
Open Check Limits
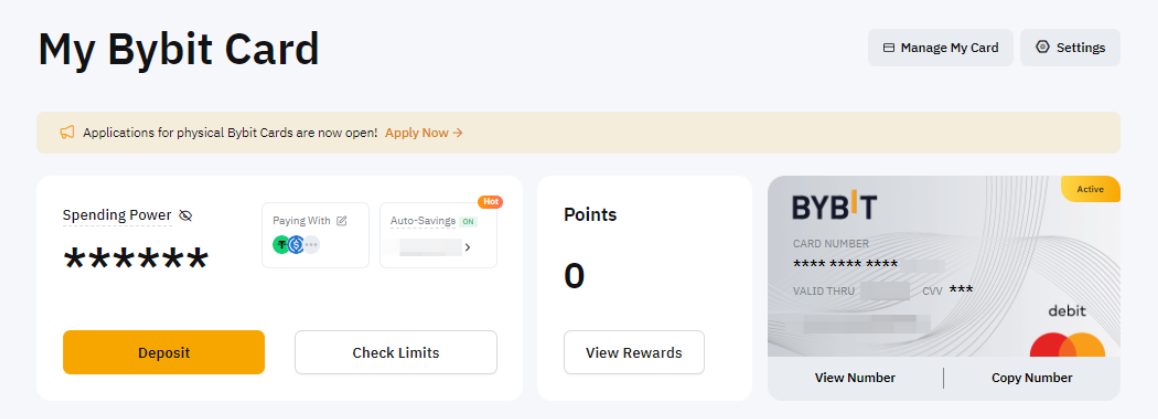coord(395,352)
